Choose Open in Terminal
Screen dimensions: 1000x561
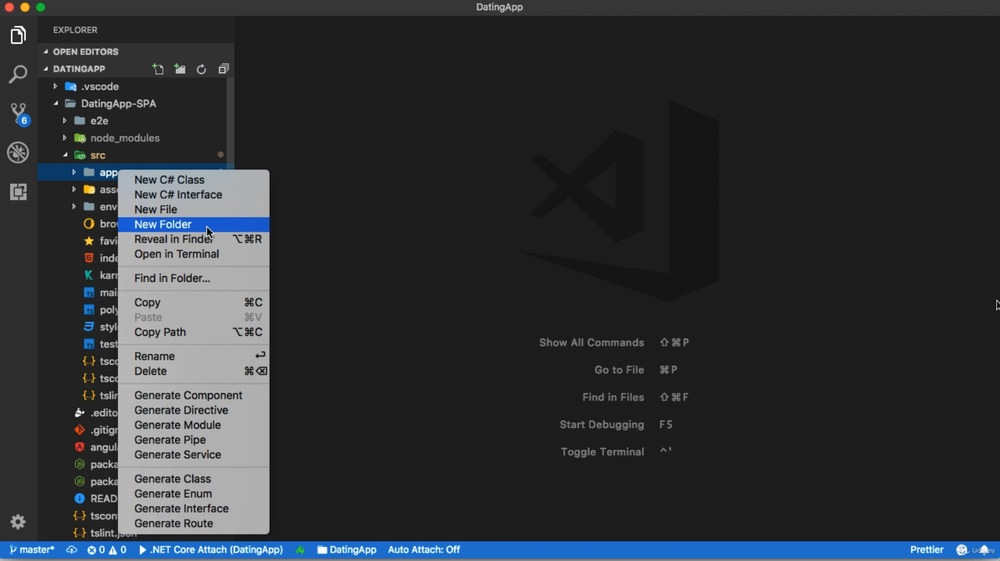point(194,254)
